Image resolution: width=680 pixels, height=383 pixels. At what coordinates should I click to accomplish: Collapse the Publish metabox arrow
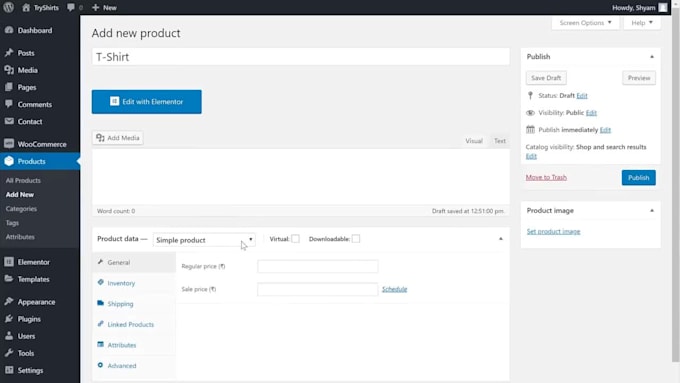pos(652,57)
